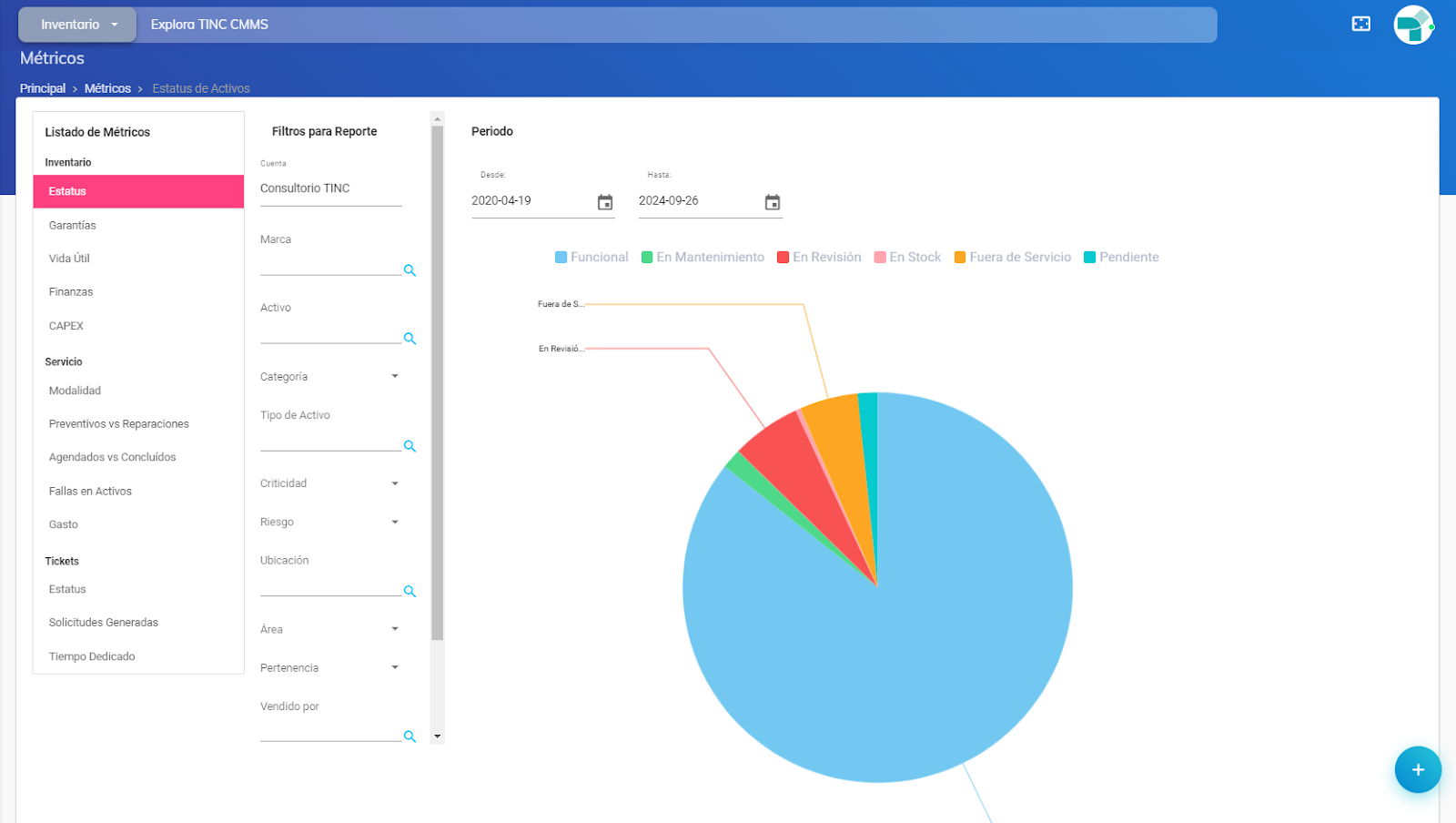1456x823 pixels.
Task: Open the Criticidad dropdown
Action: click(x=395, y=483)
